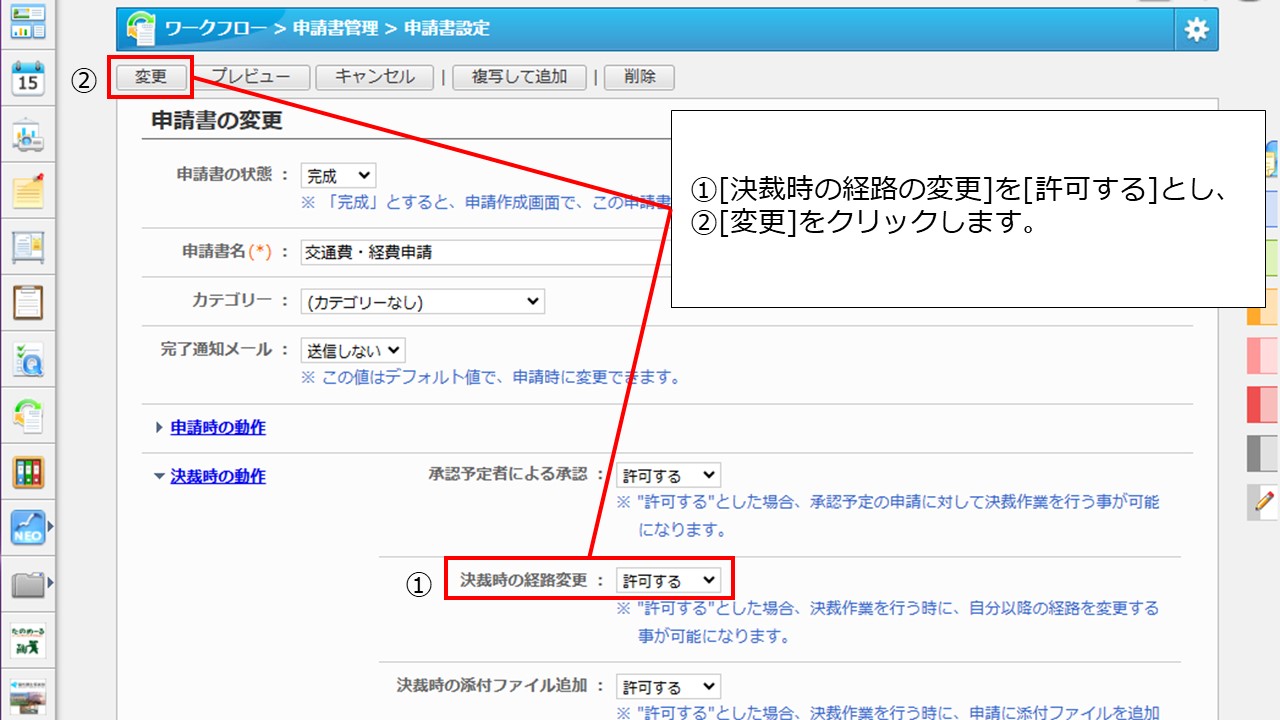Image resolution: width=1280 pixels, height=720 pixels.
Task: Click the blue NEO sidebar icon
Action: pos(28,527)
